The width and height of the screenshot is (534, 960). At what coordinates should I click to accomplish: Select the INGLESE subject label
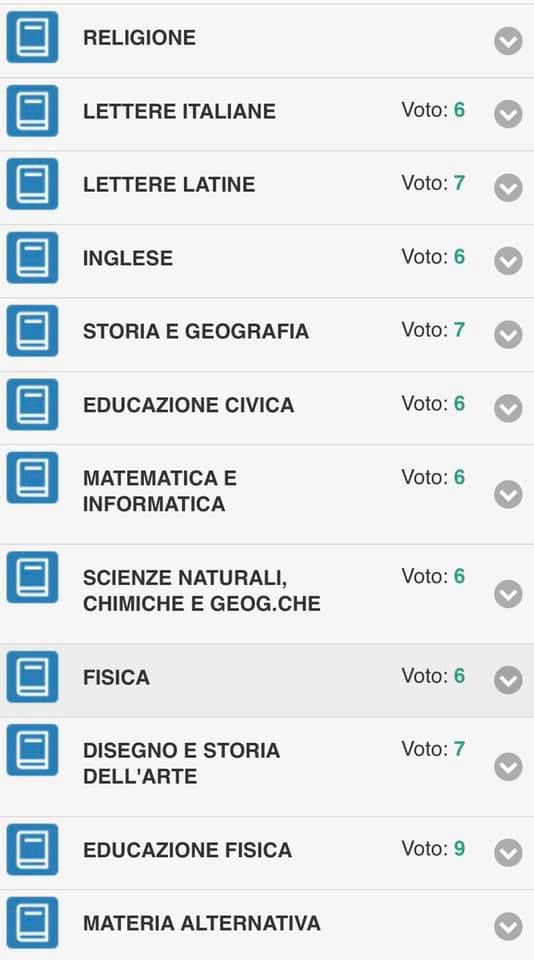pyautogui.click(x=128, y=258)
